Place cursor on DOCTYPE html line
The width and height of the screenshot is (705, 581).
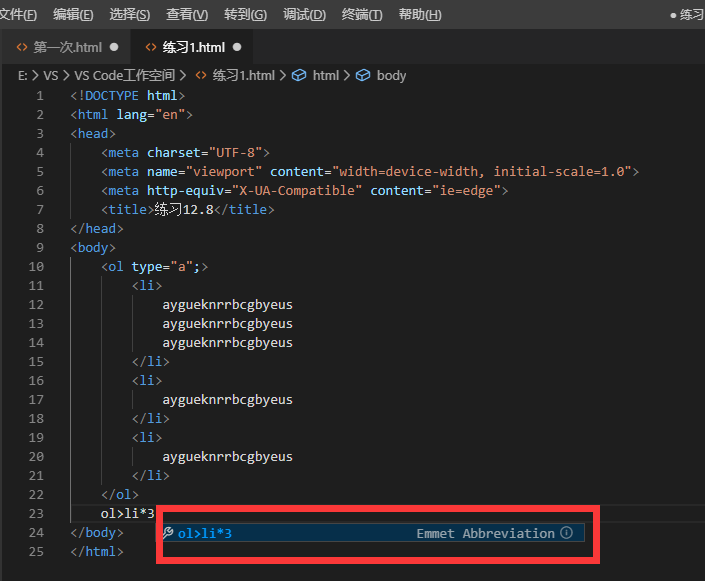(x=128, y=96)
